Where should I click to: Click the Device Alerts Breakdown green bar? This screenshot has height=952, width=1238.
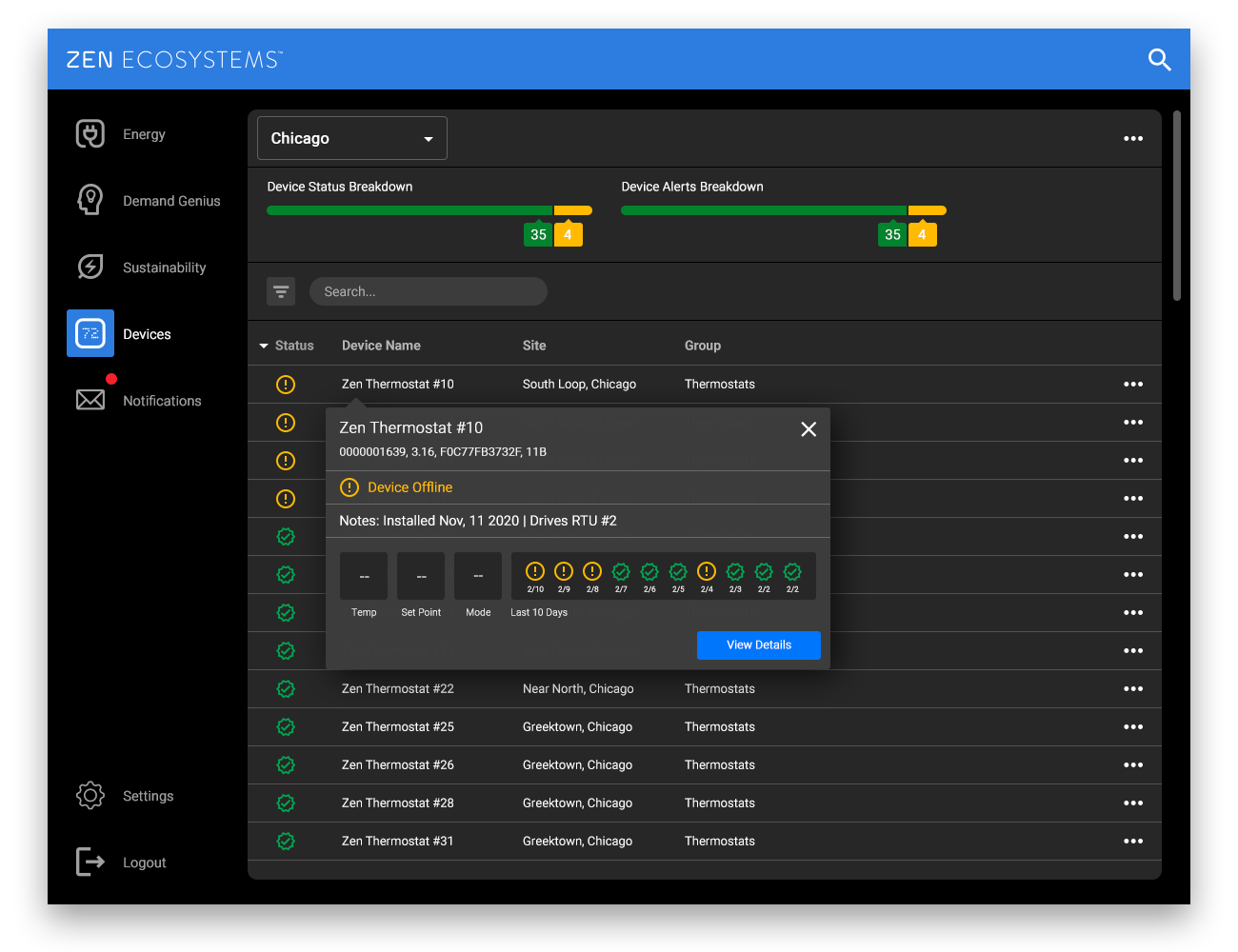[x=764, y=210]
